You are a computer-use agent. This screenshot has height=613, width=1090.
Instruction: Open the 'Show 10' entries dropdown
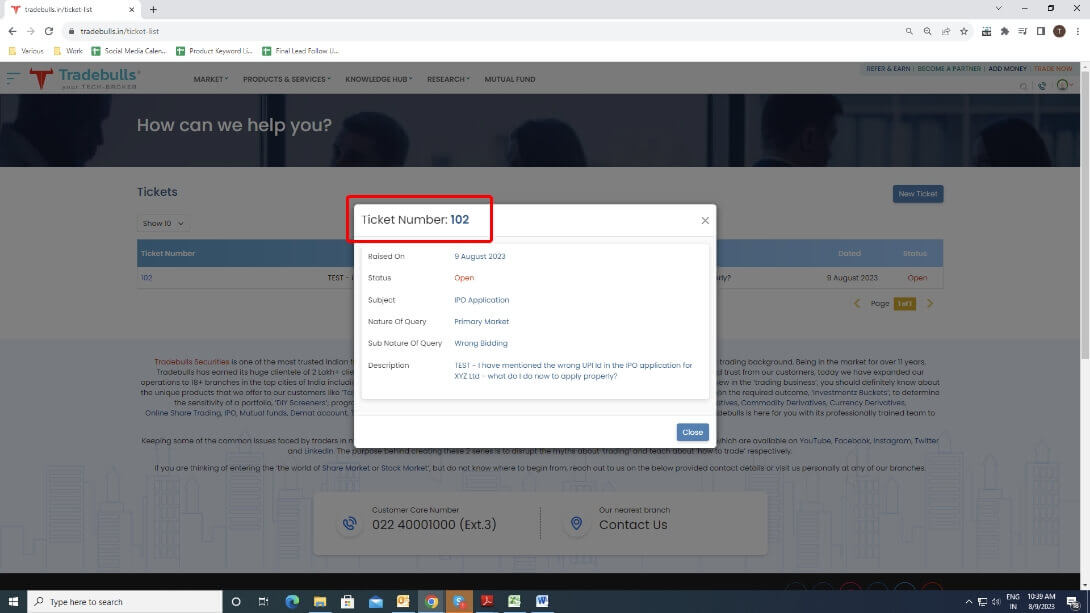pos(163,224)
